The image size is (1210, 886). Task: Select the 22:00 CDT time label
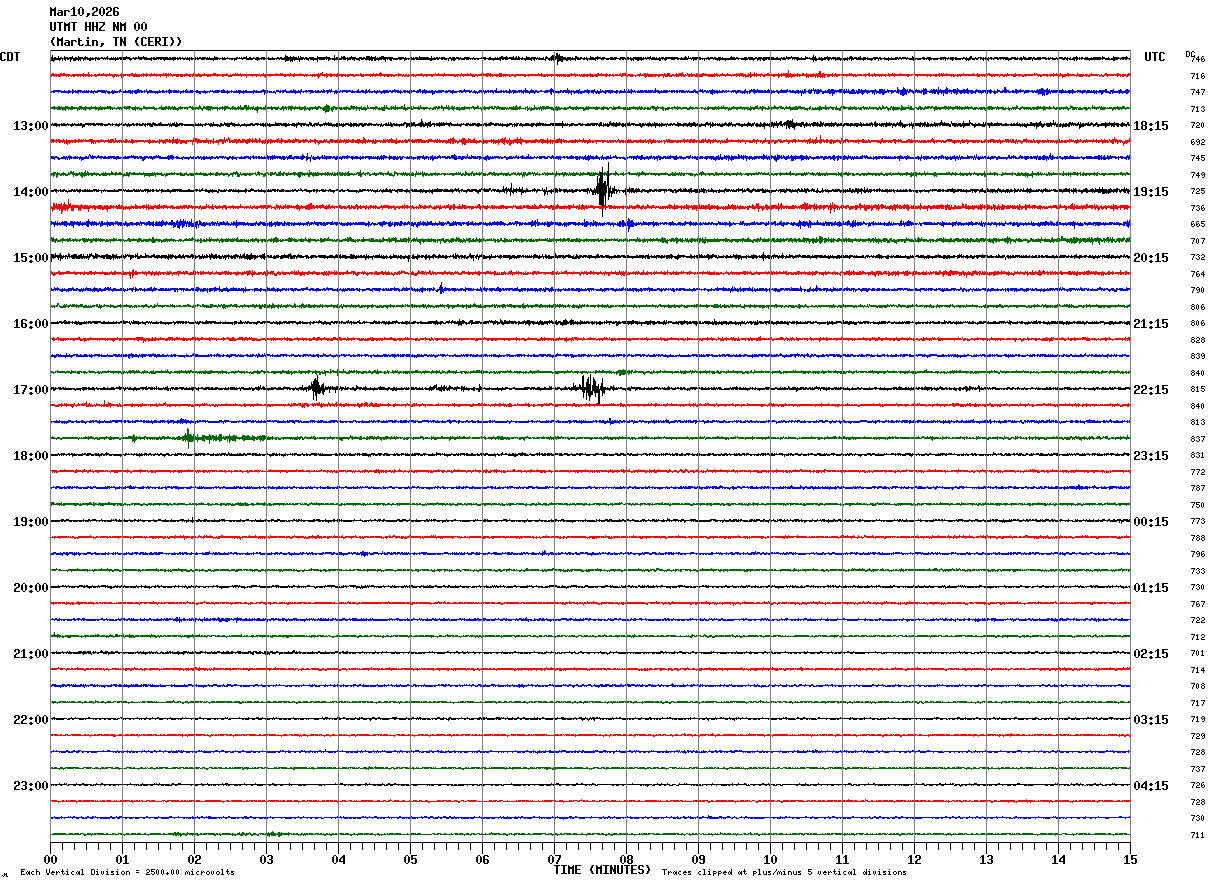(31, 720)
